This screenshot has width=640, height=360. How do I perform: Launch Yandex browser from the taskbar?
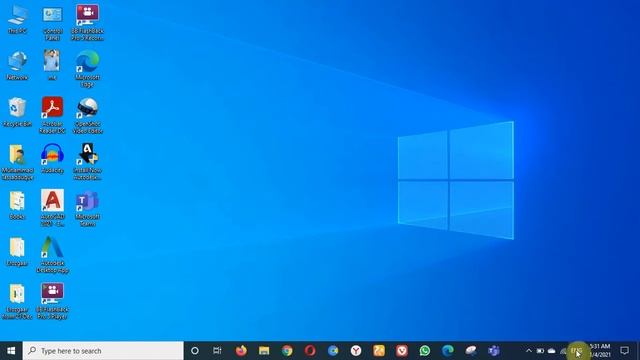click(356, 351)
